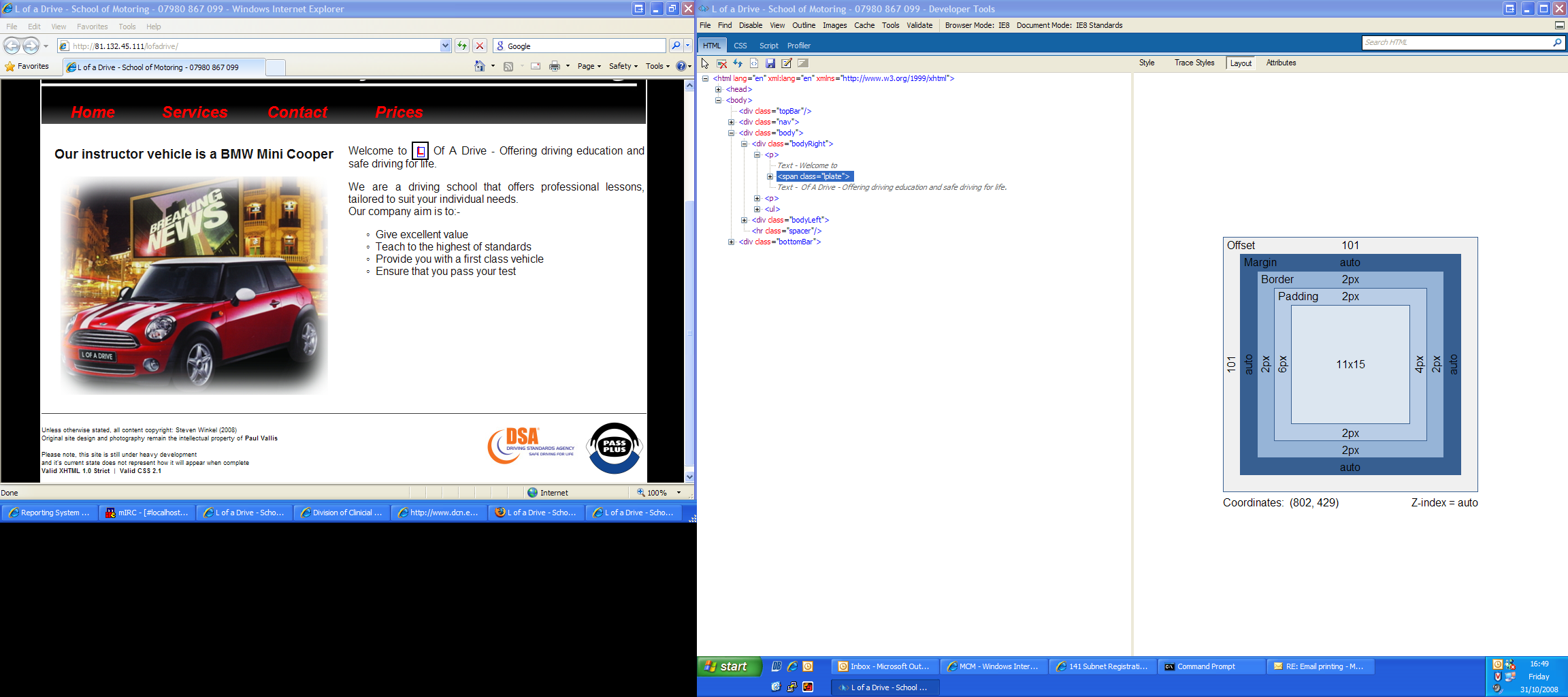Click the Prices link in the site navigation
Screen dimensions: 1568x697
[399, 112]
